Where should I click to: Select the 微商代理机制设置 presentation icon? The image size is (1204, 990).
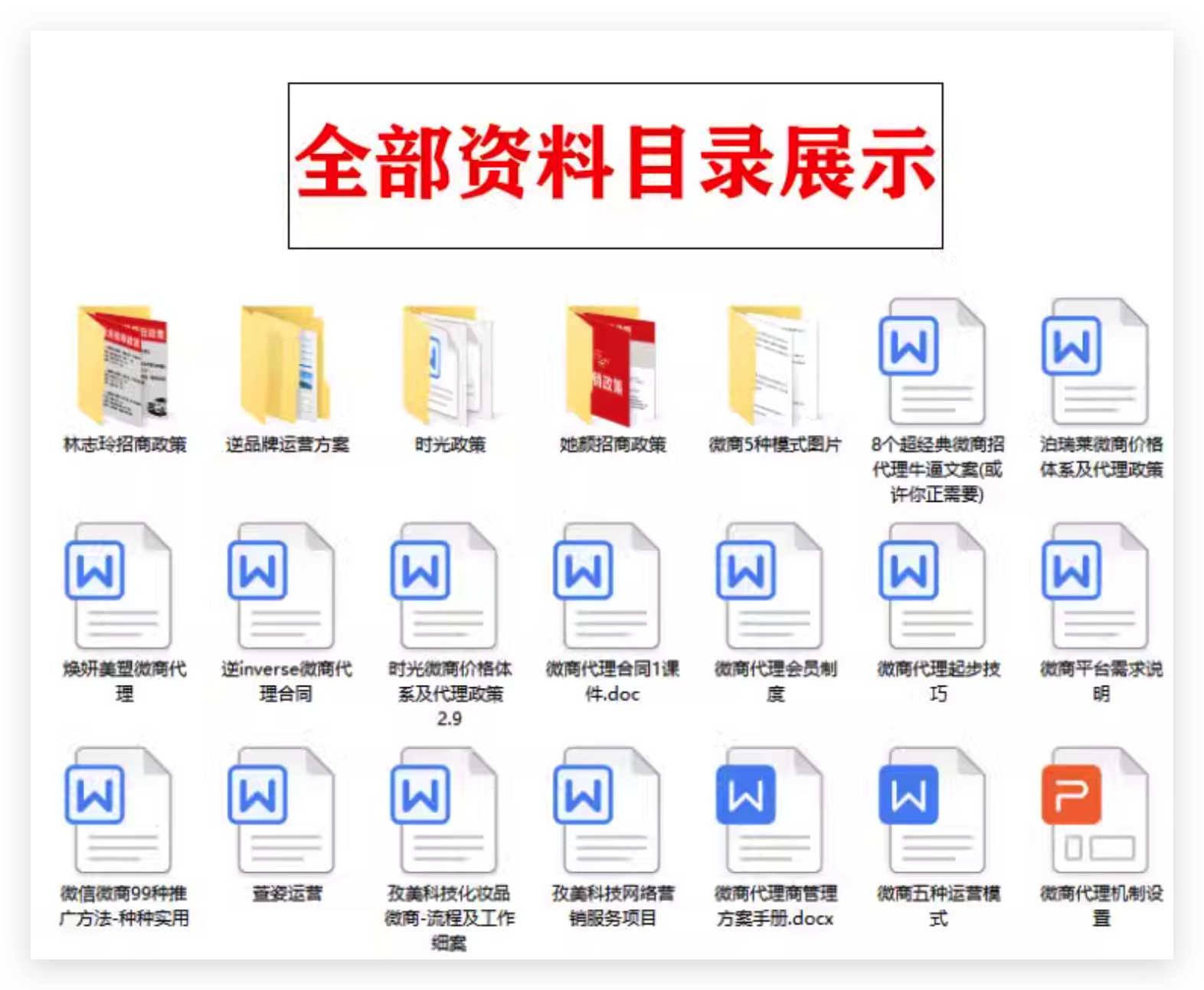coord(1095,811)
